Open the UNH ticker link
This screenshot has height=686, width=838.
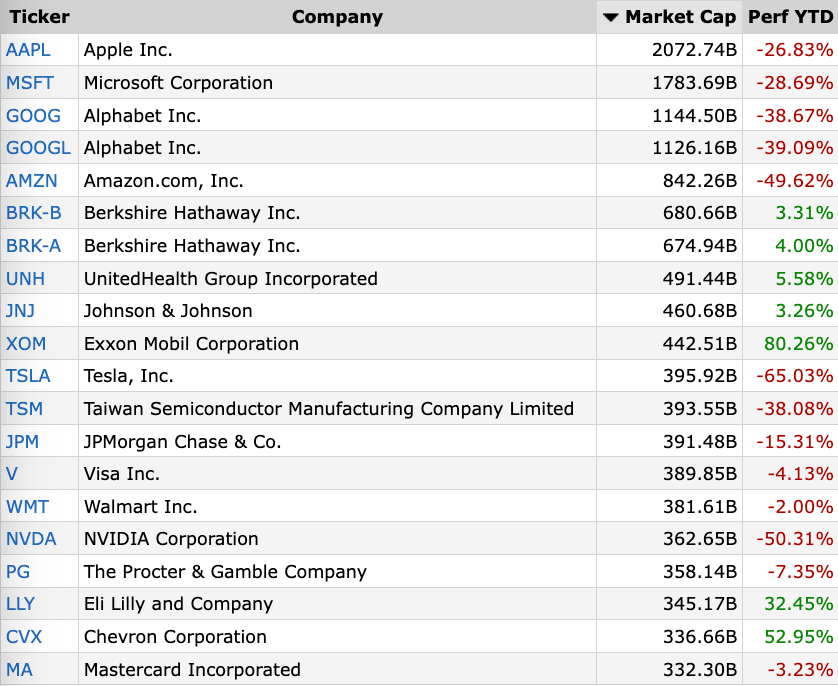click(25, 278)
